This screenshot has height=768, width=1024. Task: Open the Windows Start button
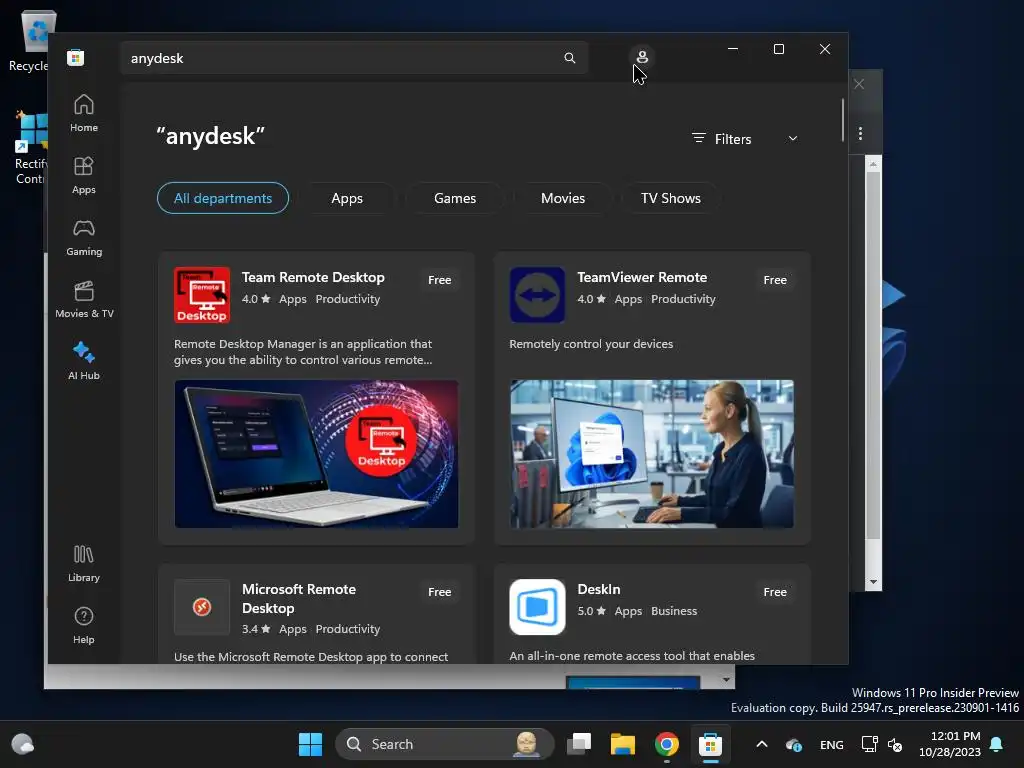pos(310,744)
